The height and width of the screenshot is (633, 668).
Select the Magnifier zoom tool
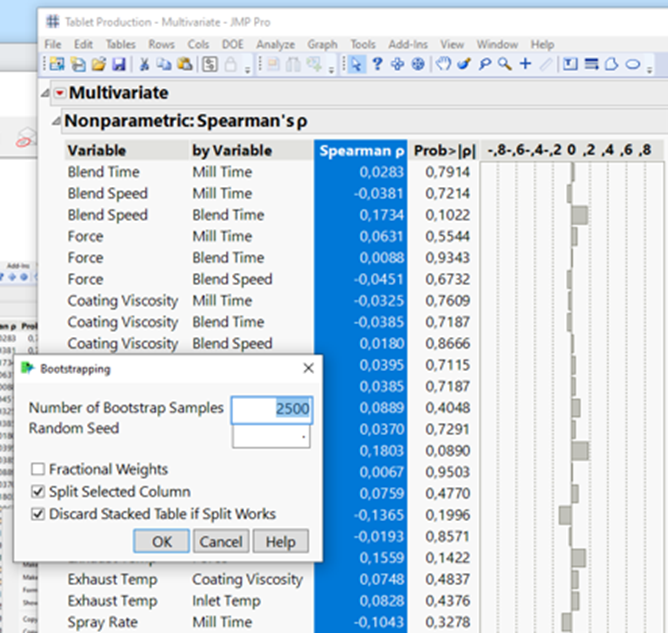point(504,64)
